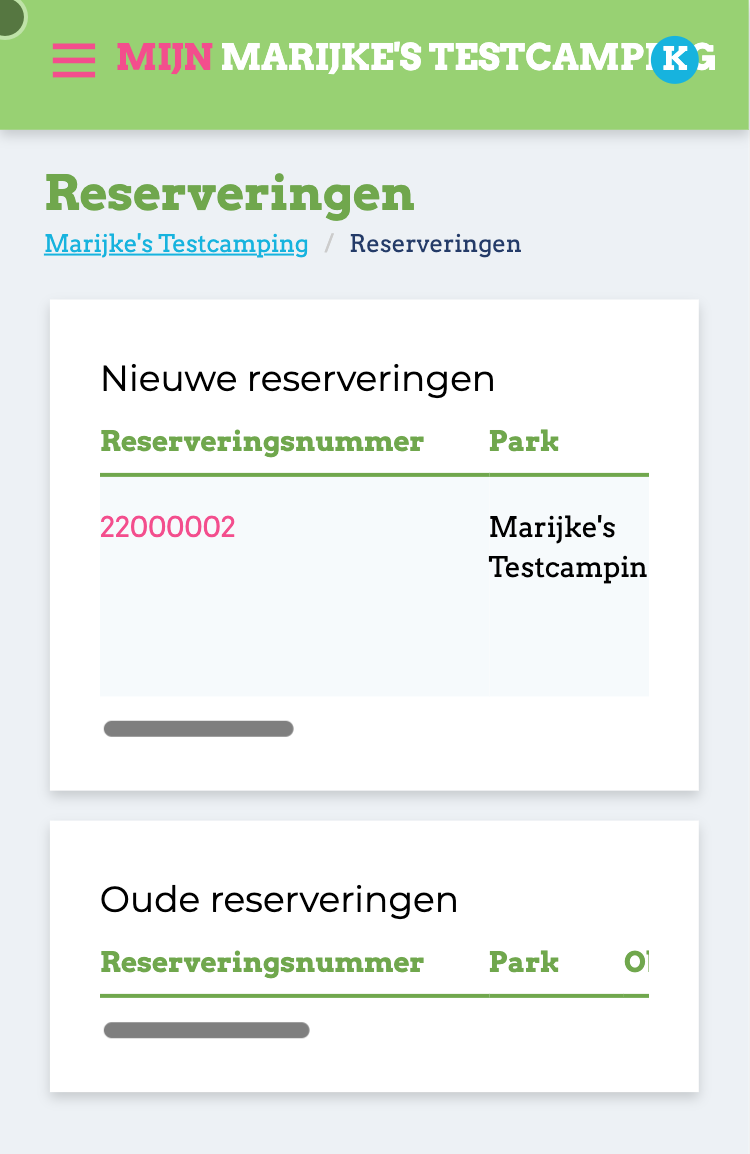Open the pink hamburger menu
The width and height of the screenshot is (750, 1154).
74,60
